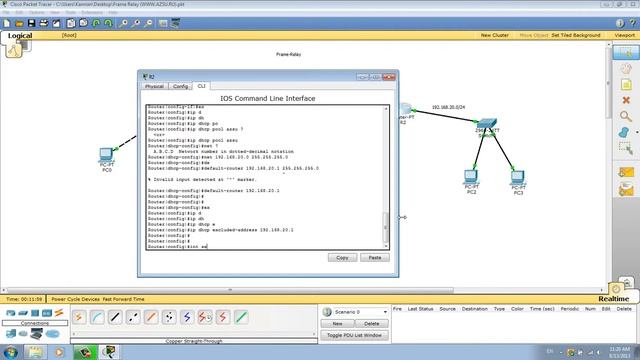Select Routers device category icon
The image size is (640, 360).
point(11,313)
